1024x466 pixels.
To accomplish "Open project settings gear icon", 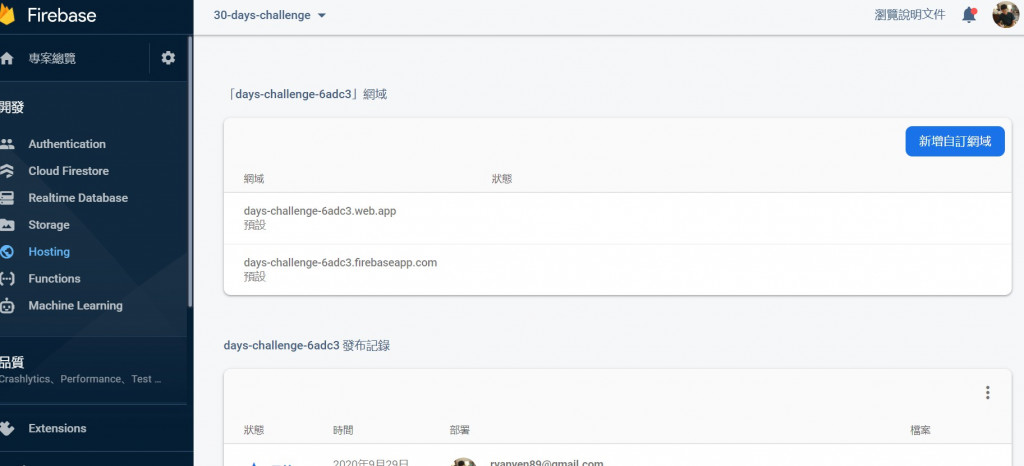I will click(x=168, y=58).
